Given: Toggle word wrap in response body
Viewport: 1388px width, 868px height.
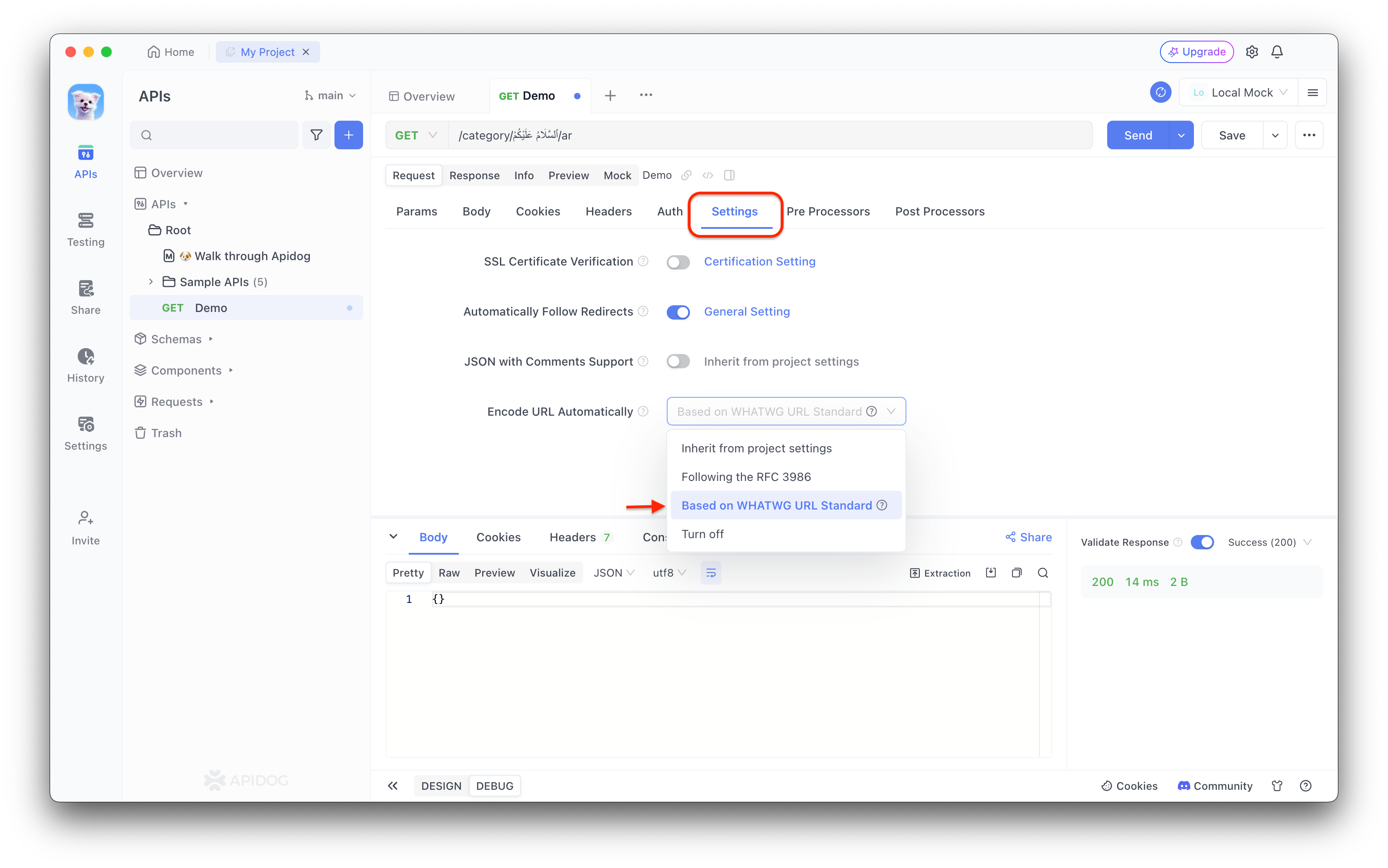Looking at the screenshot, I should point(711,573).
